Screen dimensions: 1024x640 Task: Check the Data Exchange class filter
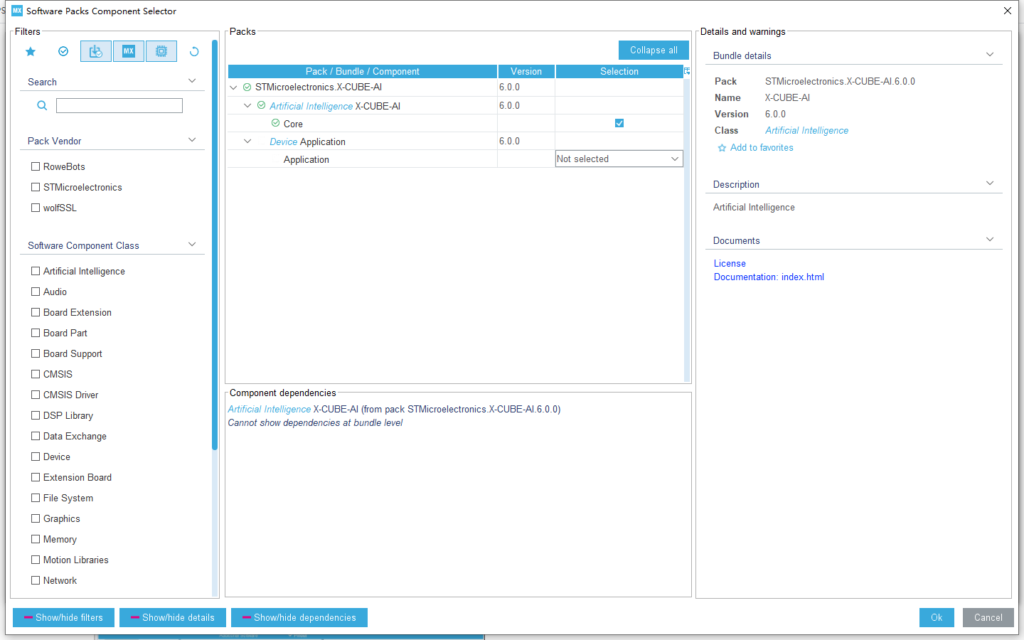coord(35,436)
